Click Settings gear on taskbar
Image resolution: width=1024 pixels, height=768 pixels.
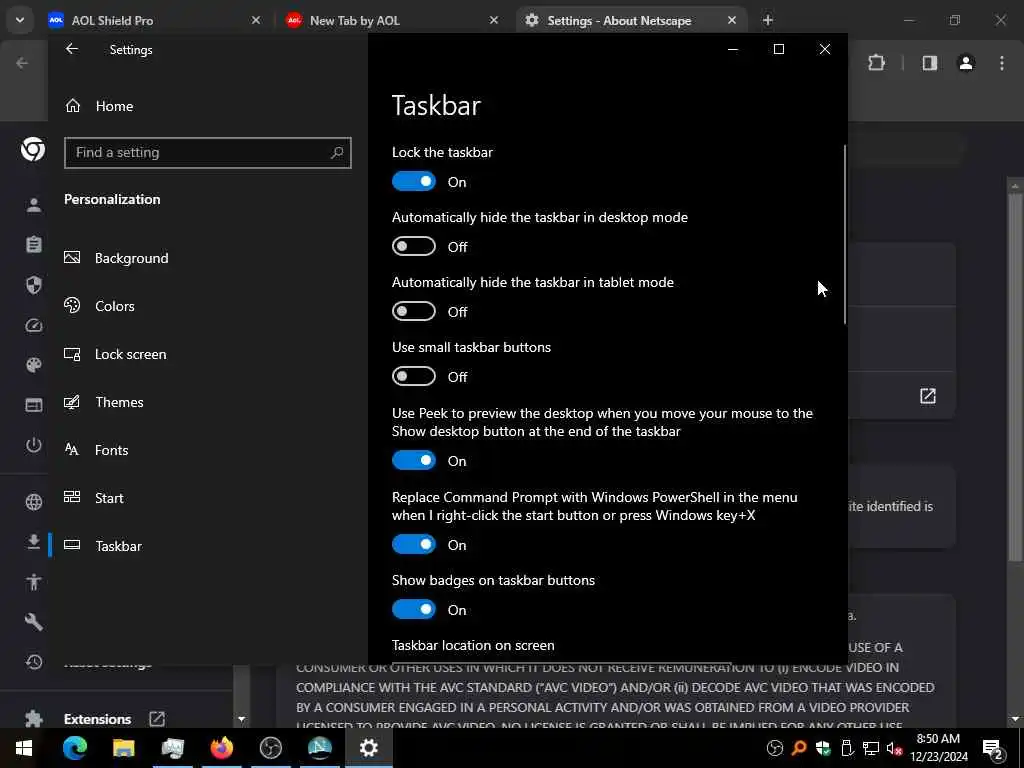coord(369,748)
